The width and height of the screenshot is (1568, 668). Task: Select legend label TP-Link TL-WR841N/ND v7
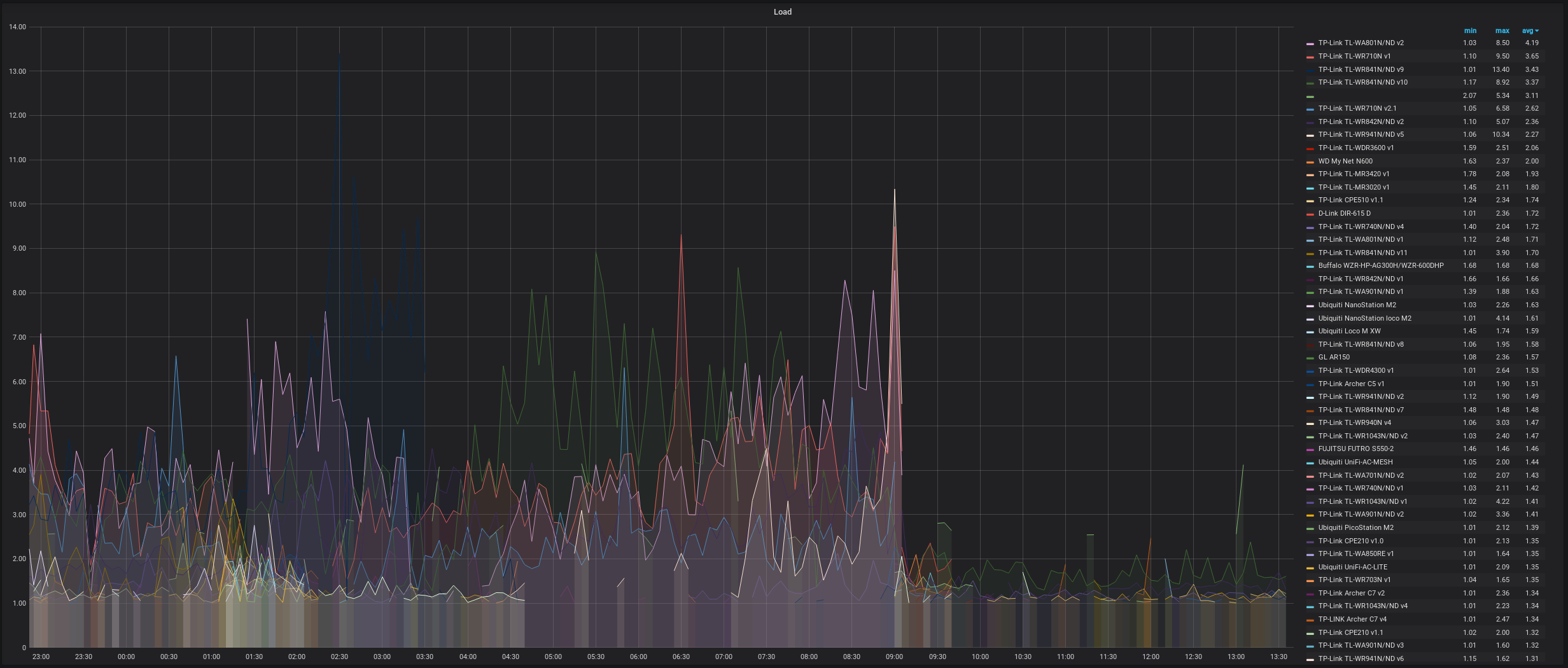(1361, 410)
